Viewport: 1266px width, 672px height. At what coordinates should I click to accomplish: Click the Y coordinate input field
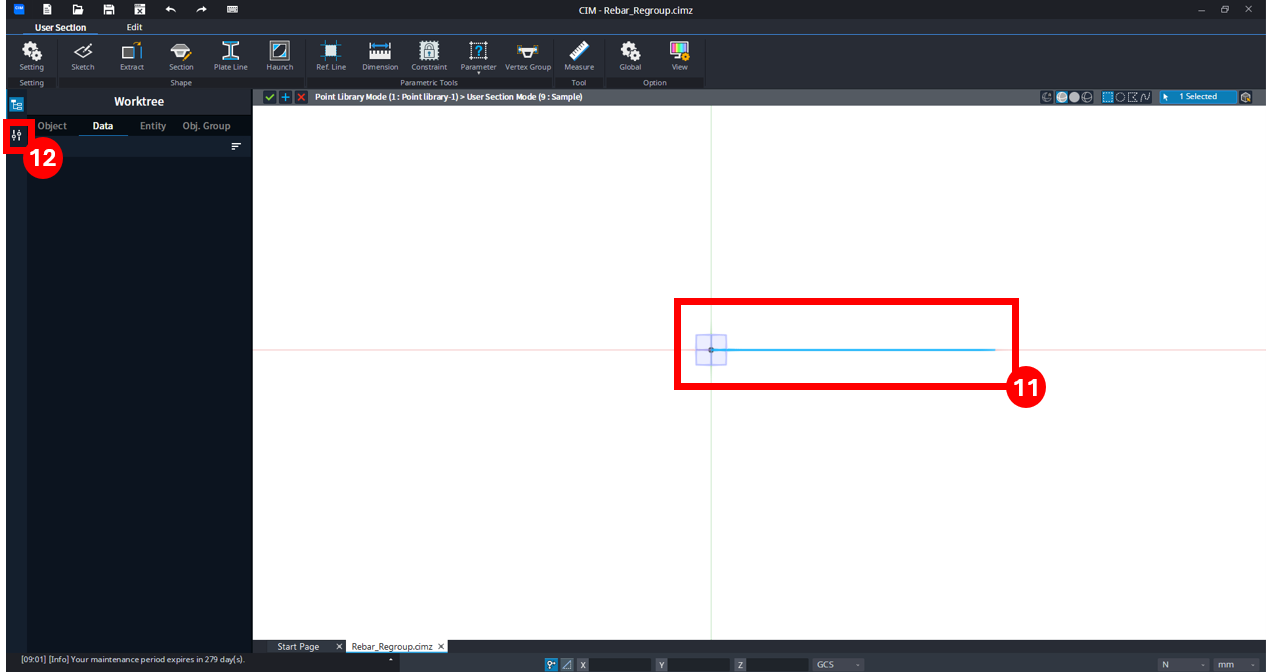699,664
